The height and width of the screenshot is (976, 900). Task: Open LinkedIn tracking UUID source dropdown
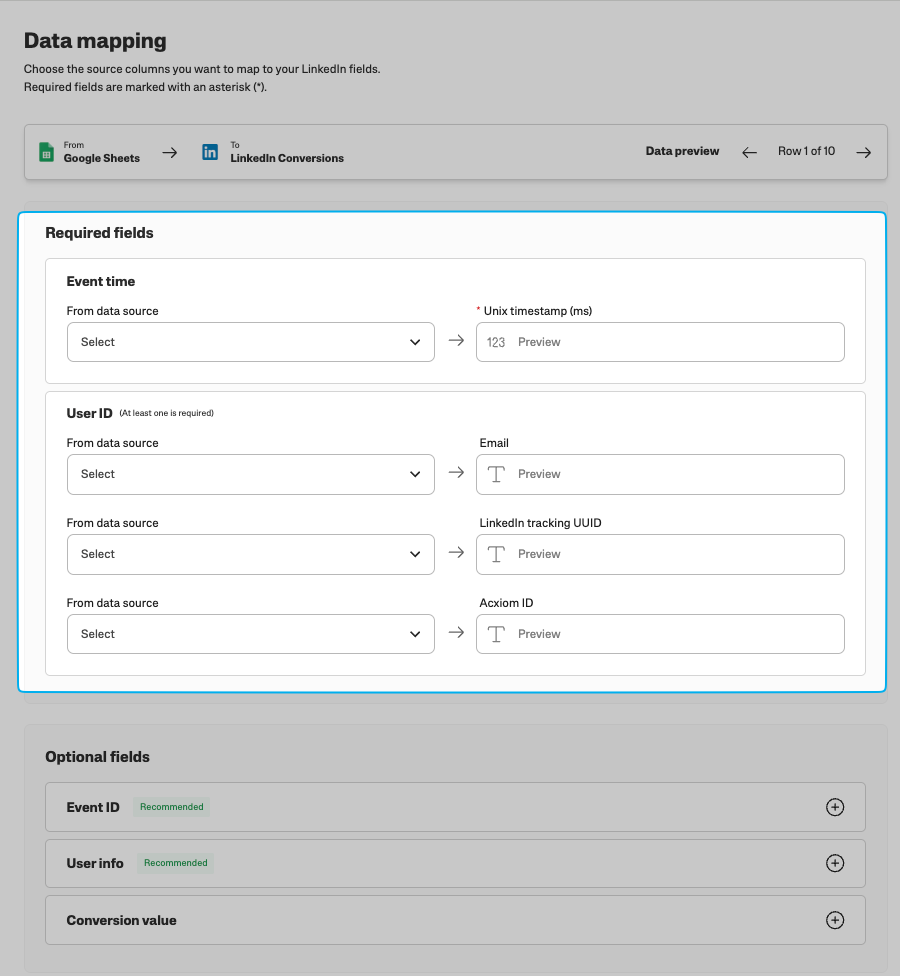point(250,554)
